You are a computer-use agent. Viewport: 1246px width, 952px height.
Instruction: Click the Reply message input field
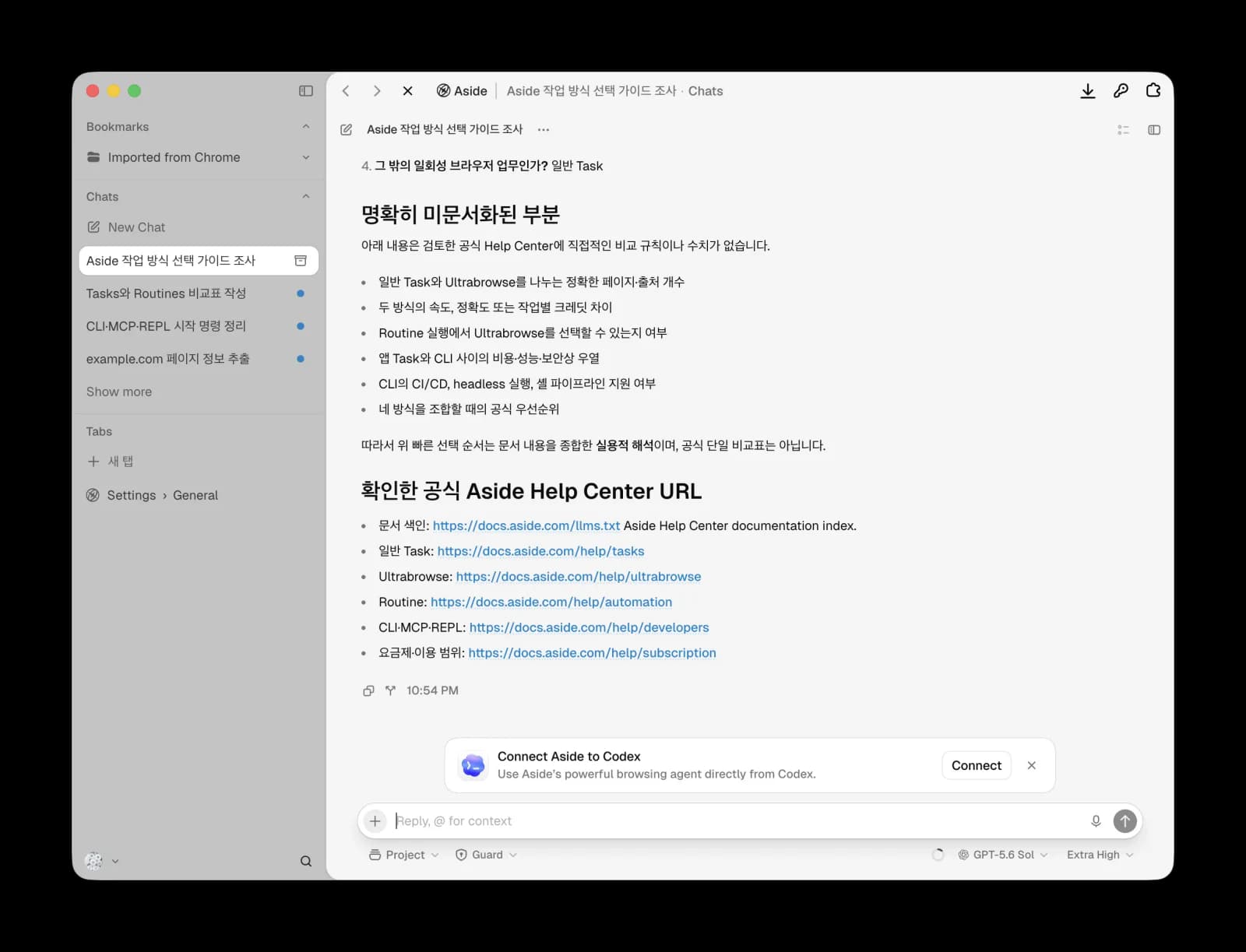738,821
